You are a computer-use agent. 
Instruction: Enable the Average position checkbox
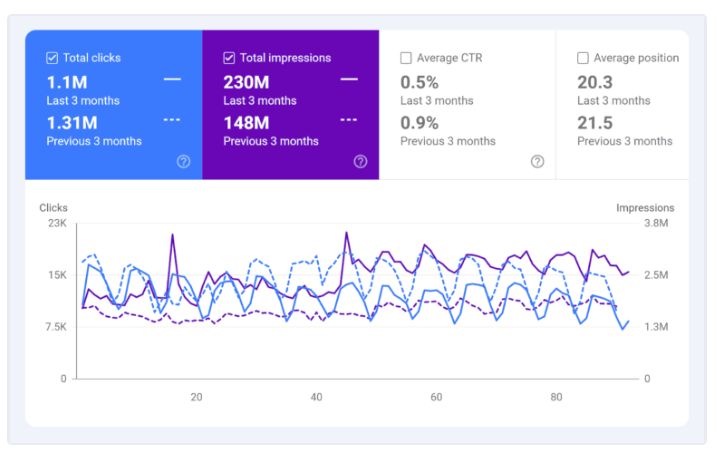pos(583,58)
